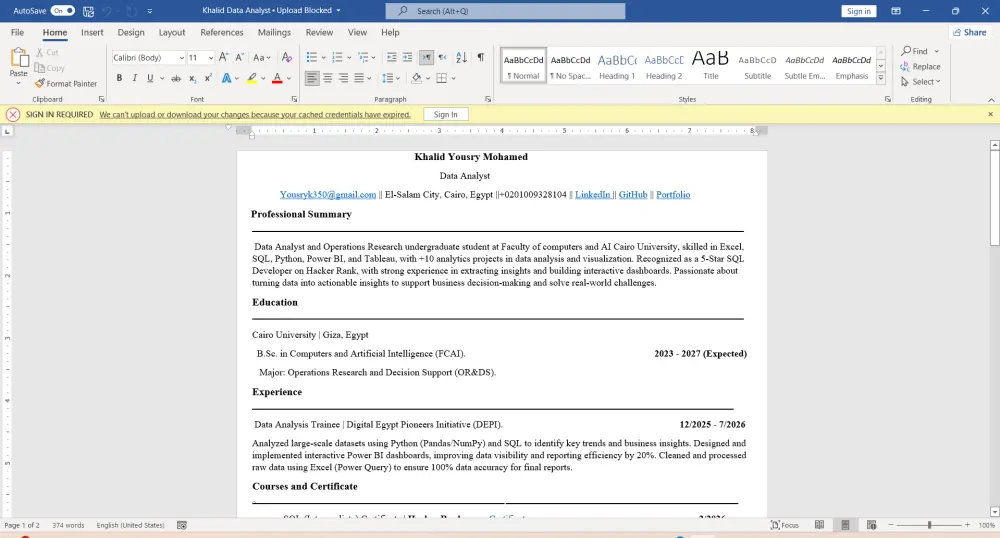The height and width of the screenshot is (538, 1000).
Task: Click the Text Effects glowing A icon
Action: 226,78
